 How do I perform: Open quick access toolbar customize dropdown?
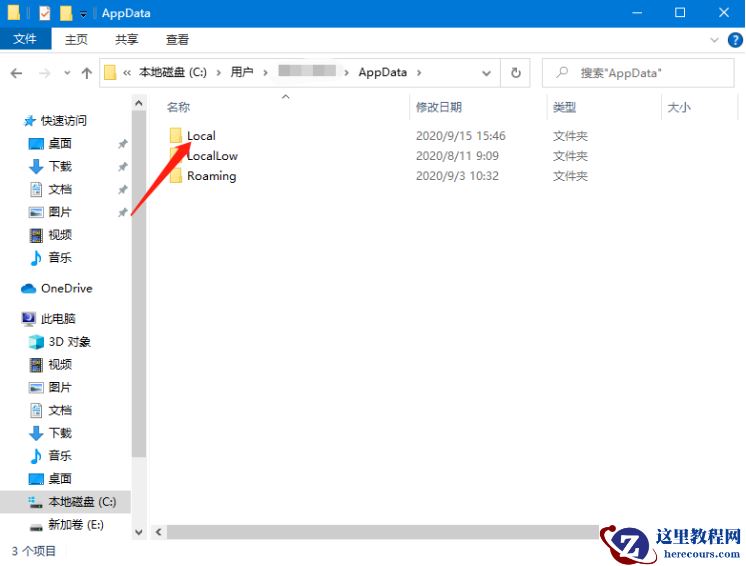click(x=83, y=14)
